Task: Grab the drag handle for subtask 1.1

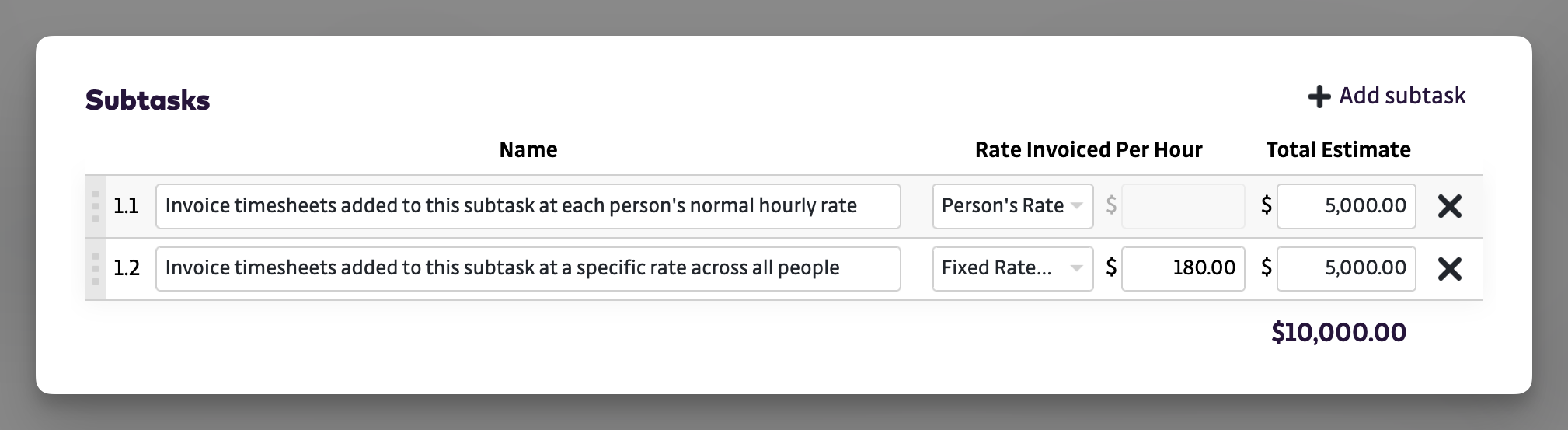Action: 96,206
